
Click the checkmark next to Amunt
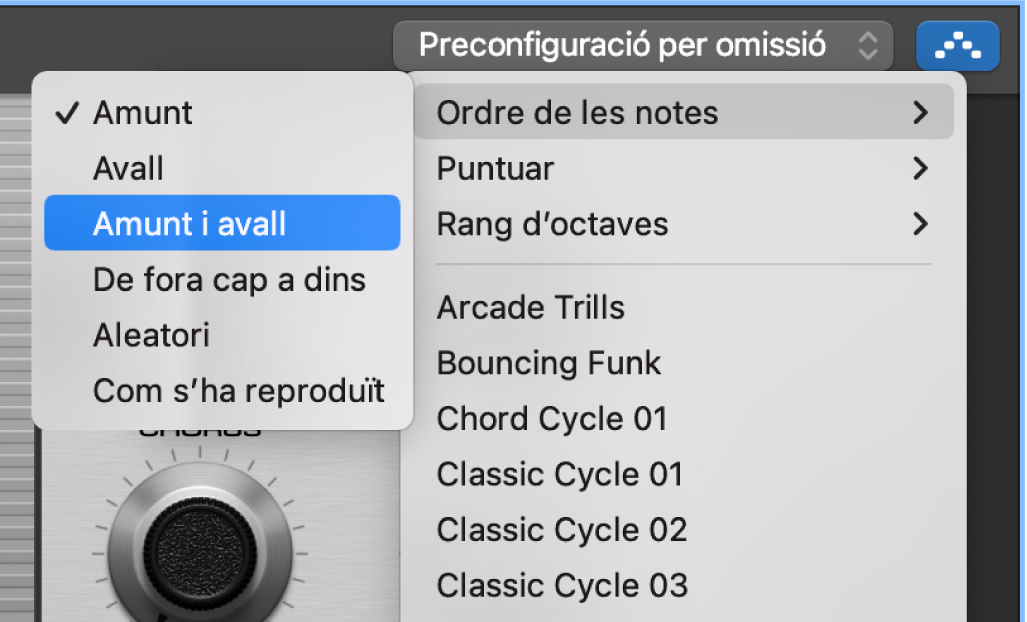(66, 112)
